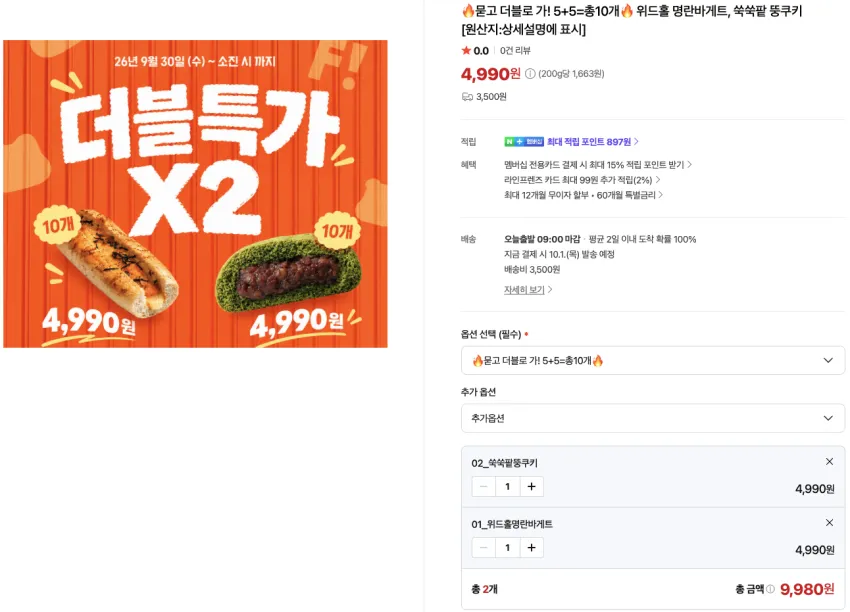Open 최대 12개월 무이자 할부 link
Viewport: 850px width, 612px height.
coord(583,195)
